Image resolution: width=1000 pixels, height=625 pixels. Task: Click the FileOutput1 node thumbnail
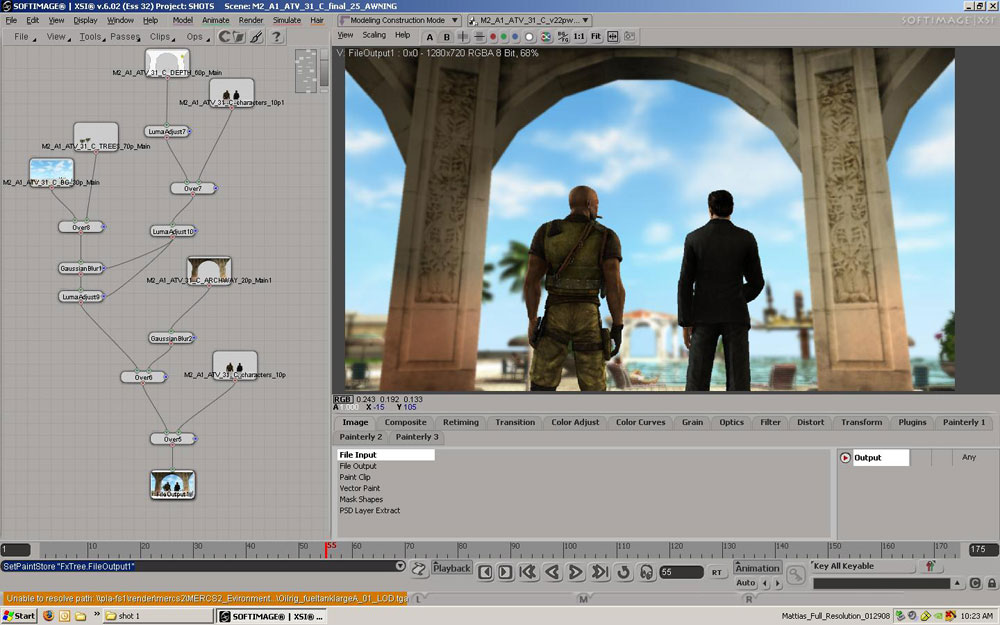pos(172,485)
